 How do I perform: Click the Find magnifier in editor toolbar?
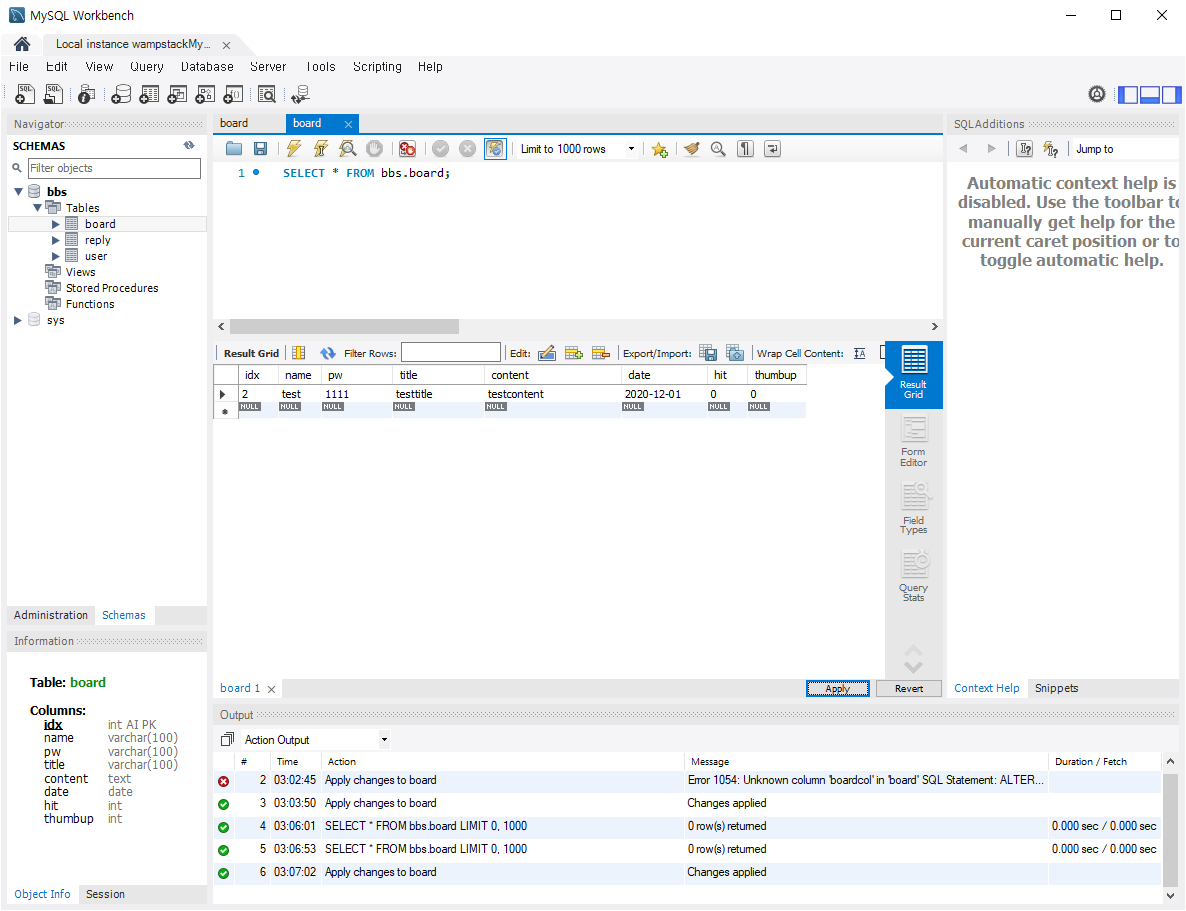pyautogui.click(x=718, y=149)
